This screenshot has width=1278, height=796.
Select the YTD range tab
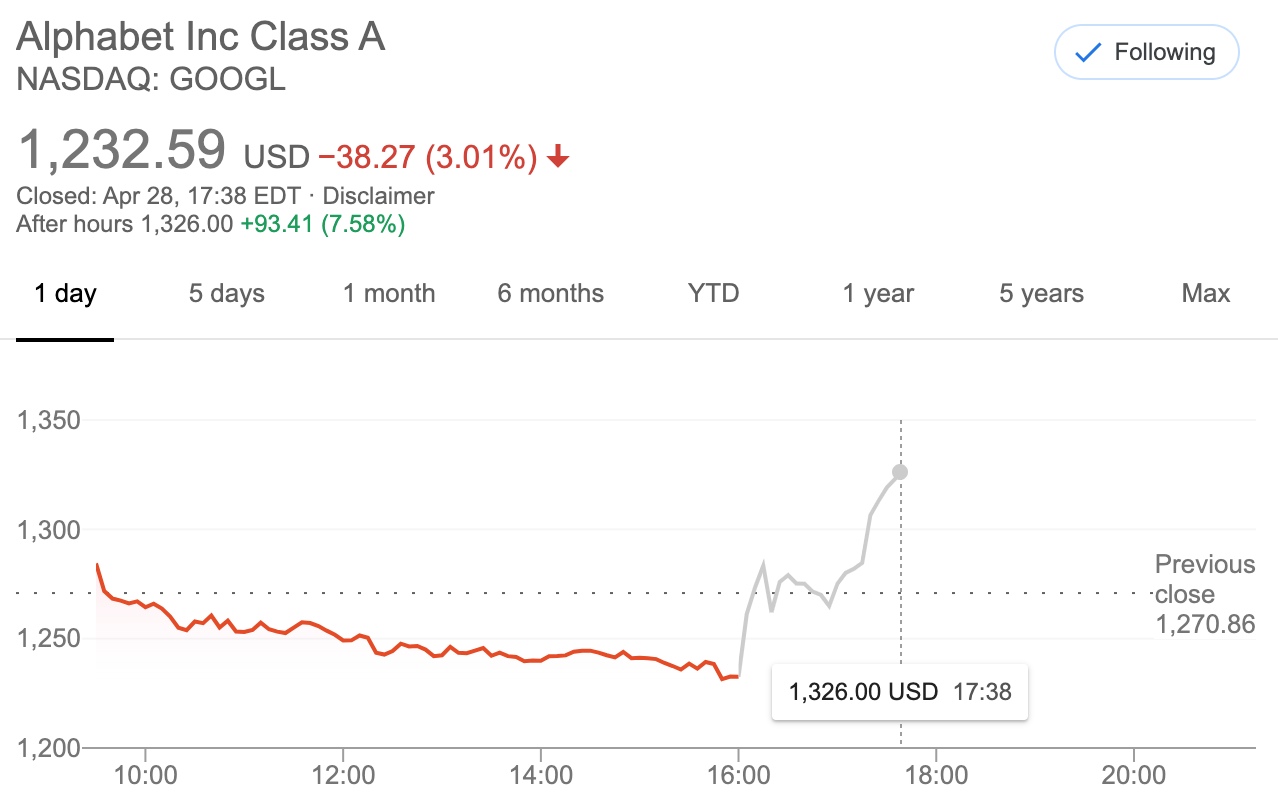click(713, 293)
